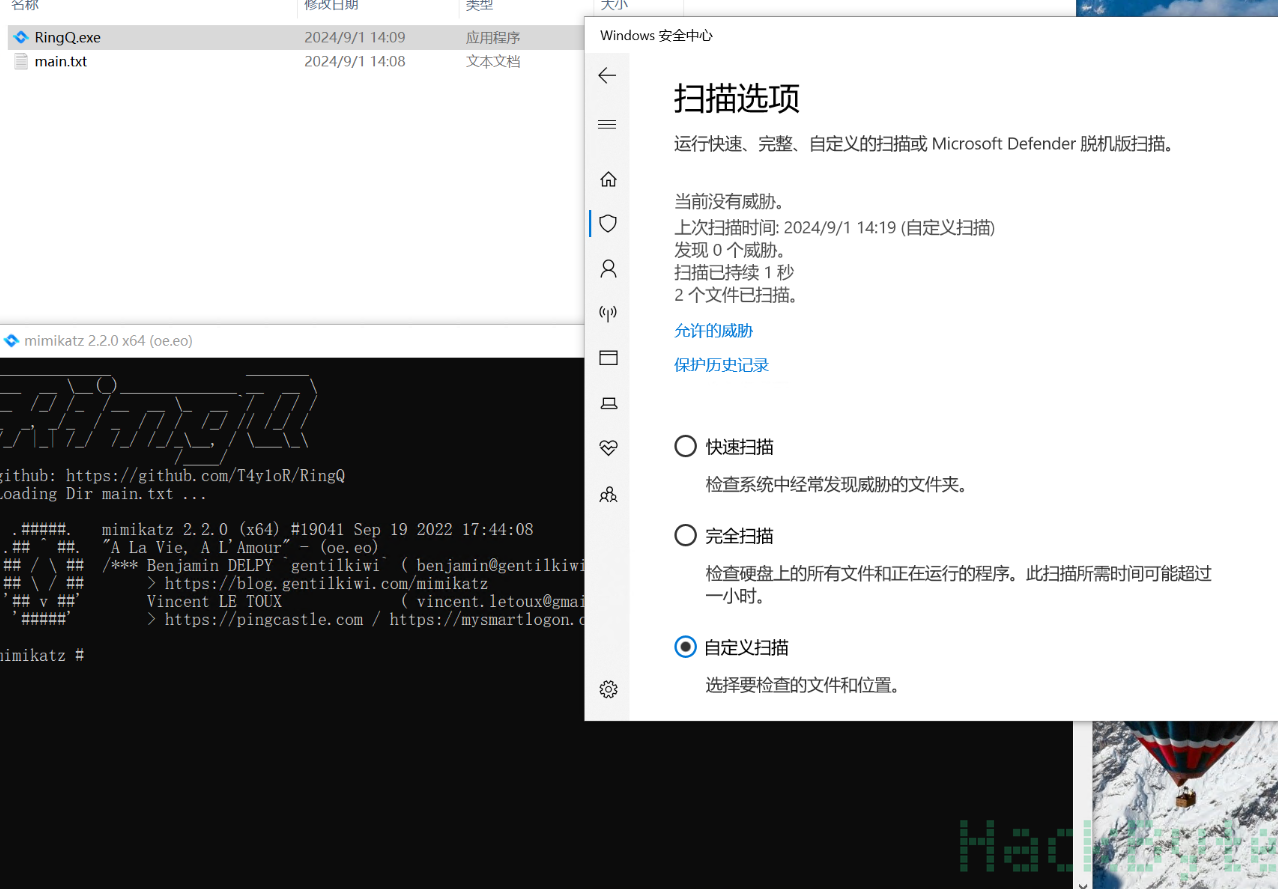Screen dimensions: 1278x889
Task: Click the mimikatz 2.2.0 x64 console title text
Action: click(x=108, y=340)
